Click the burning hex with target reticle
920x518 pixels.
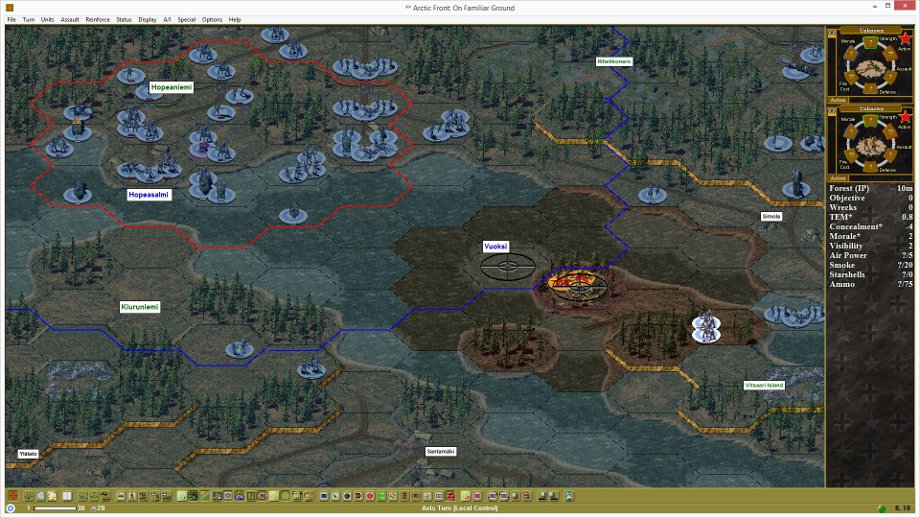click(x=580, y=285)
